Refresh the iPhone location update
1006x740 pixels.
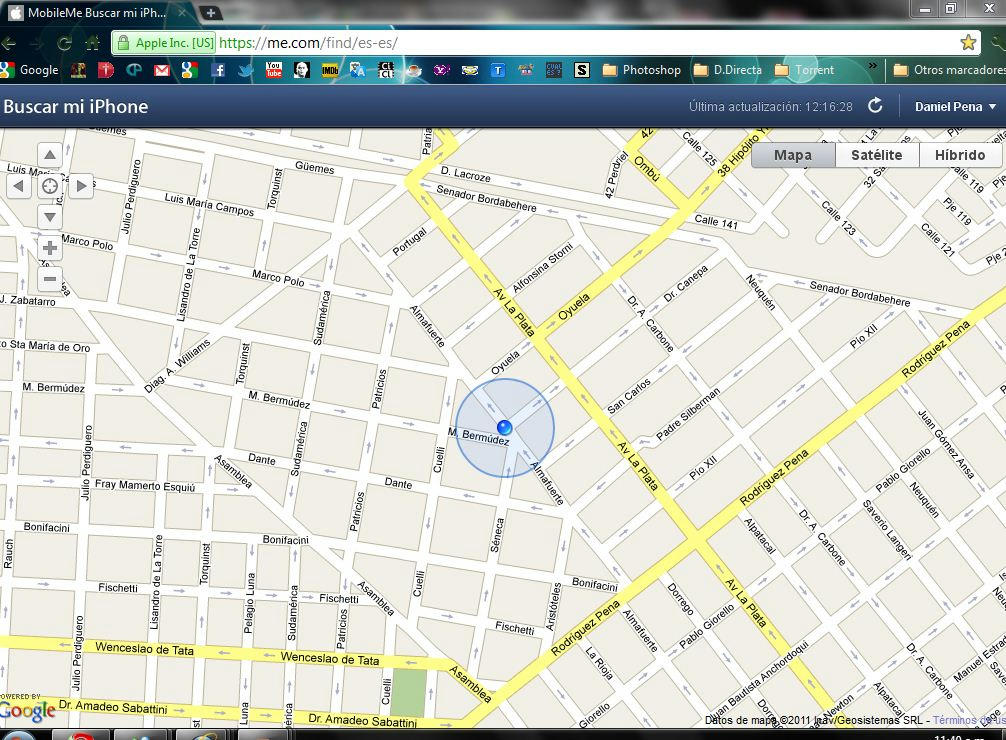click(875, 106)
